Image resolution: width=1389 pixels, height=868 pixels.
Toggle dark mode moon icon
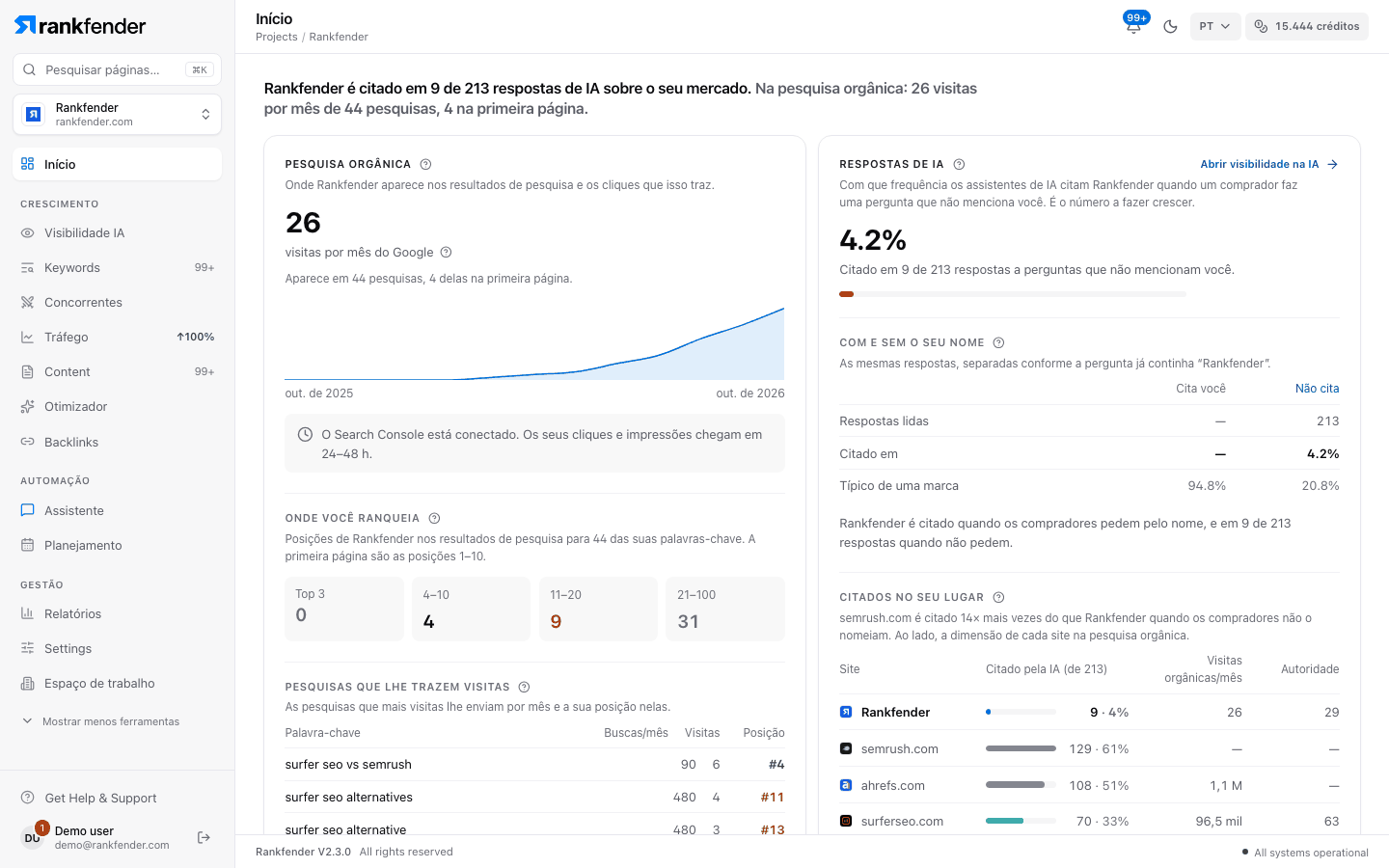point(1170,26)
